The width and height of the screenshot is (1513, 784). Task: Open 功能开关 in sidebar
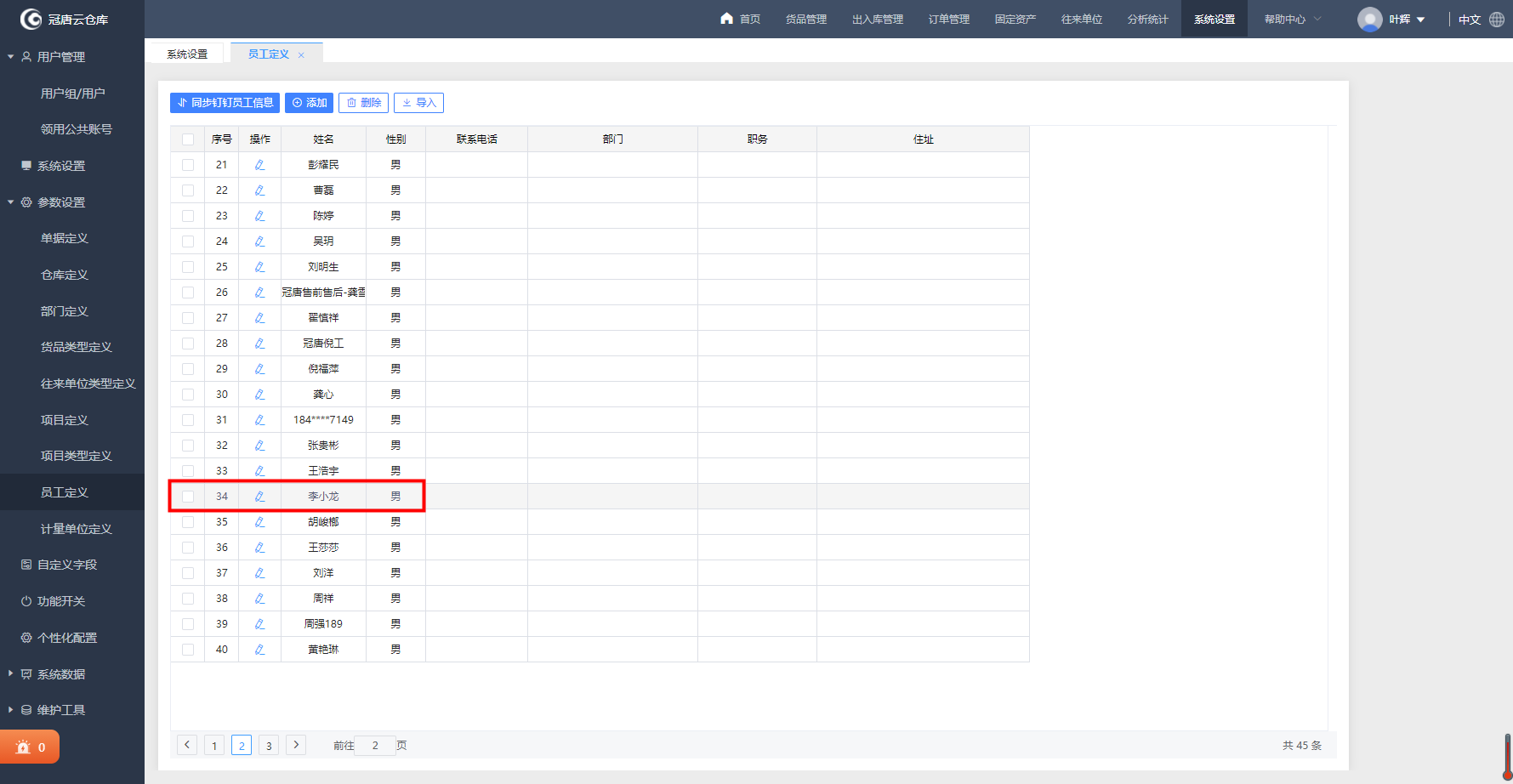(61, 601)
